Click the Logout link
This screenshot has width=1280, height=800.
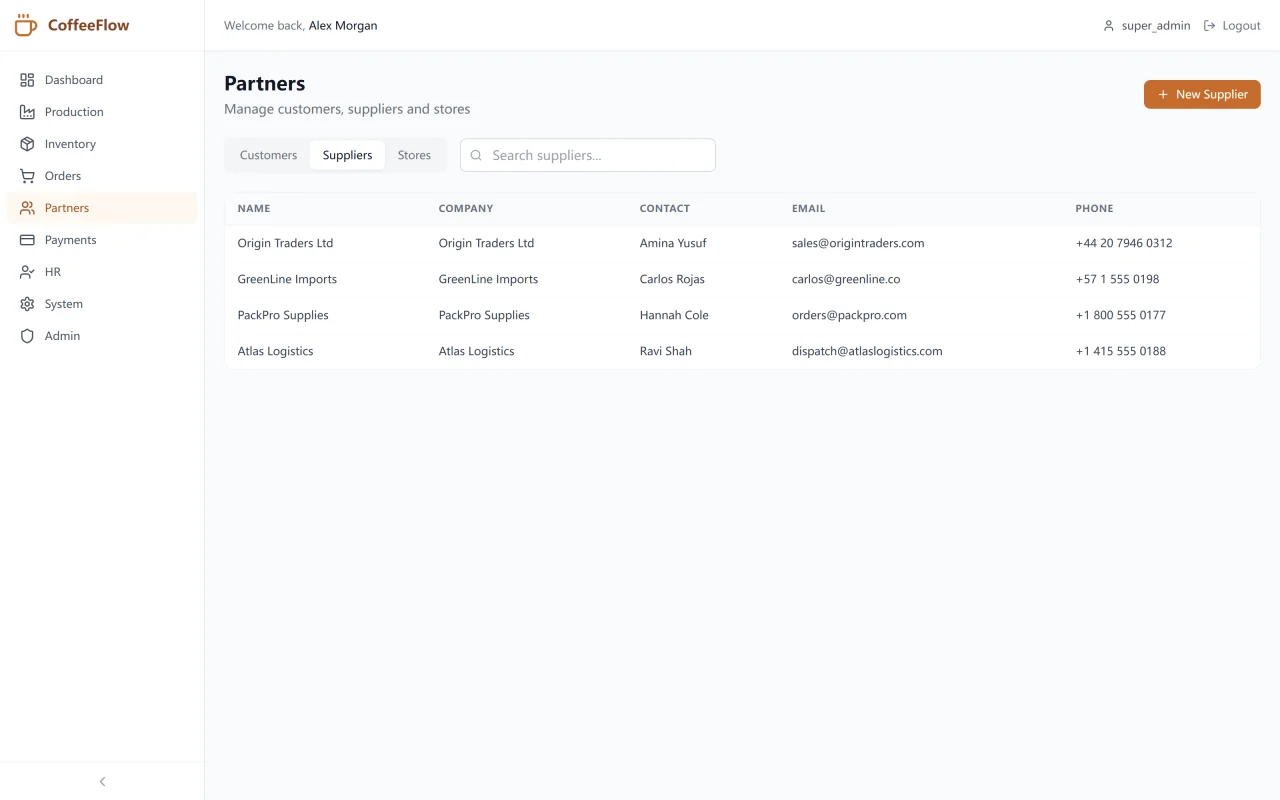pyautogui.click(x=1232, y=26)
